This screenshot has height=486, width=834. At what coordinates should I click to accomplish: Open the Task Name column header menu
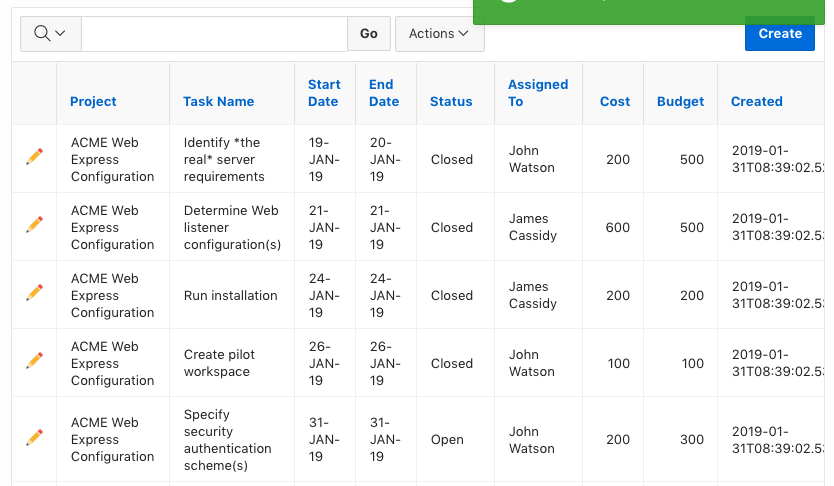[218, 101]
